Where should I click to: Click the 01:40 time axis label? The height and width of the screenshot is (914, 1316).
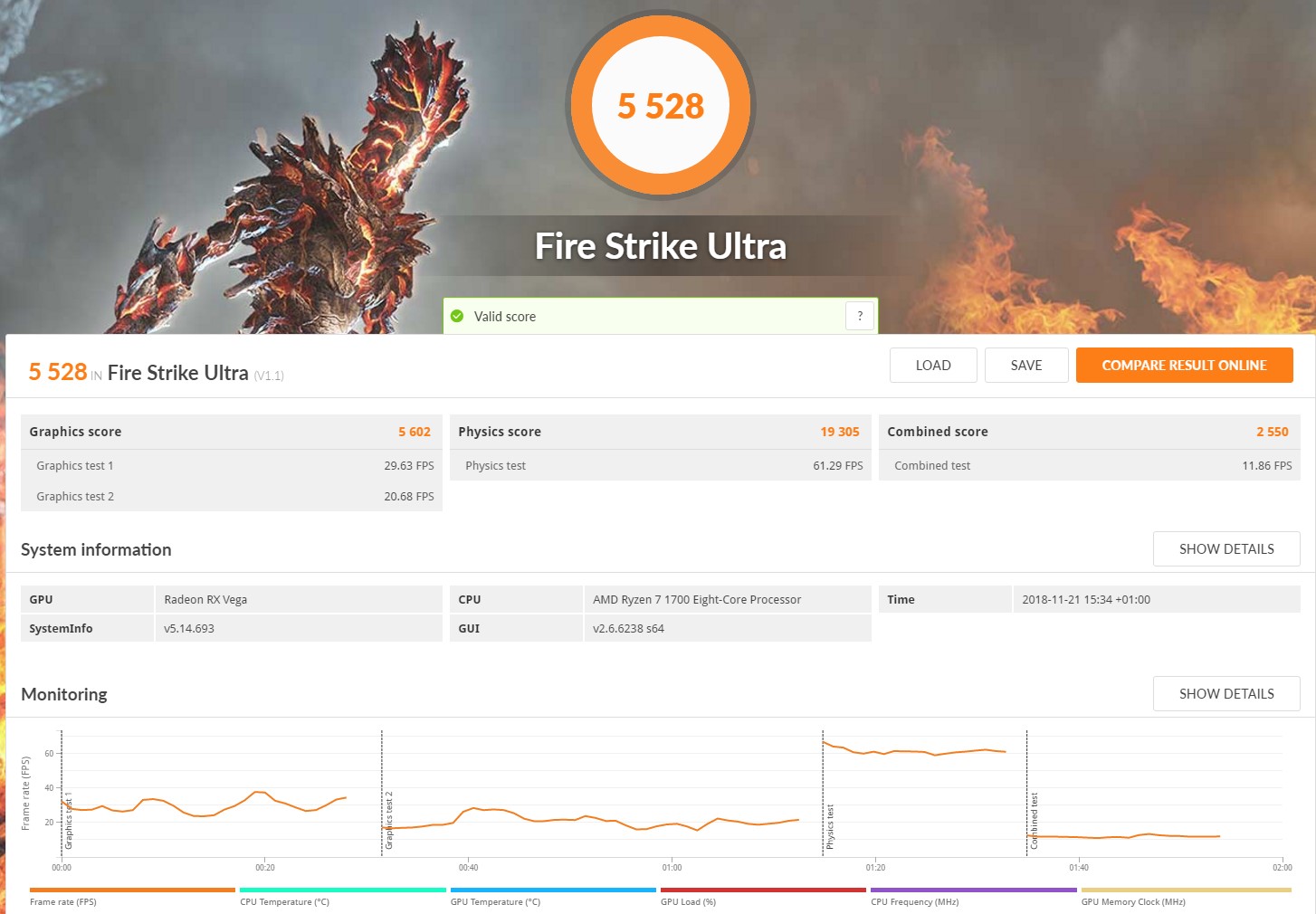[1079, 867]
